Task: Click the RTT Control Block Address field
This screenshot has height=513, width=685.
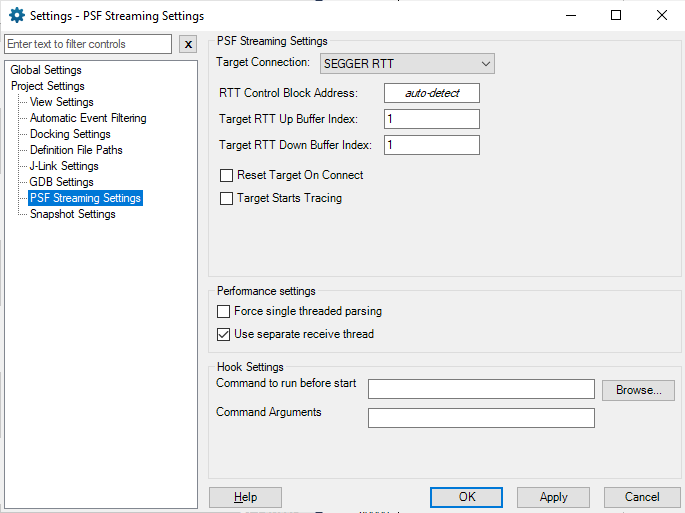Action: coord(432,93)
